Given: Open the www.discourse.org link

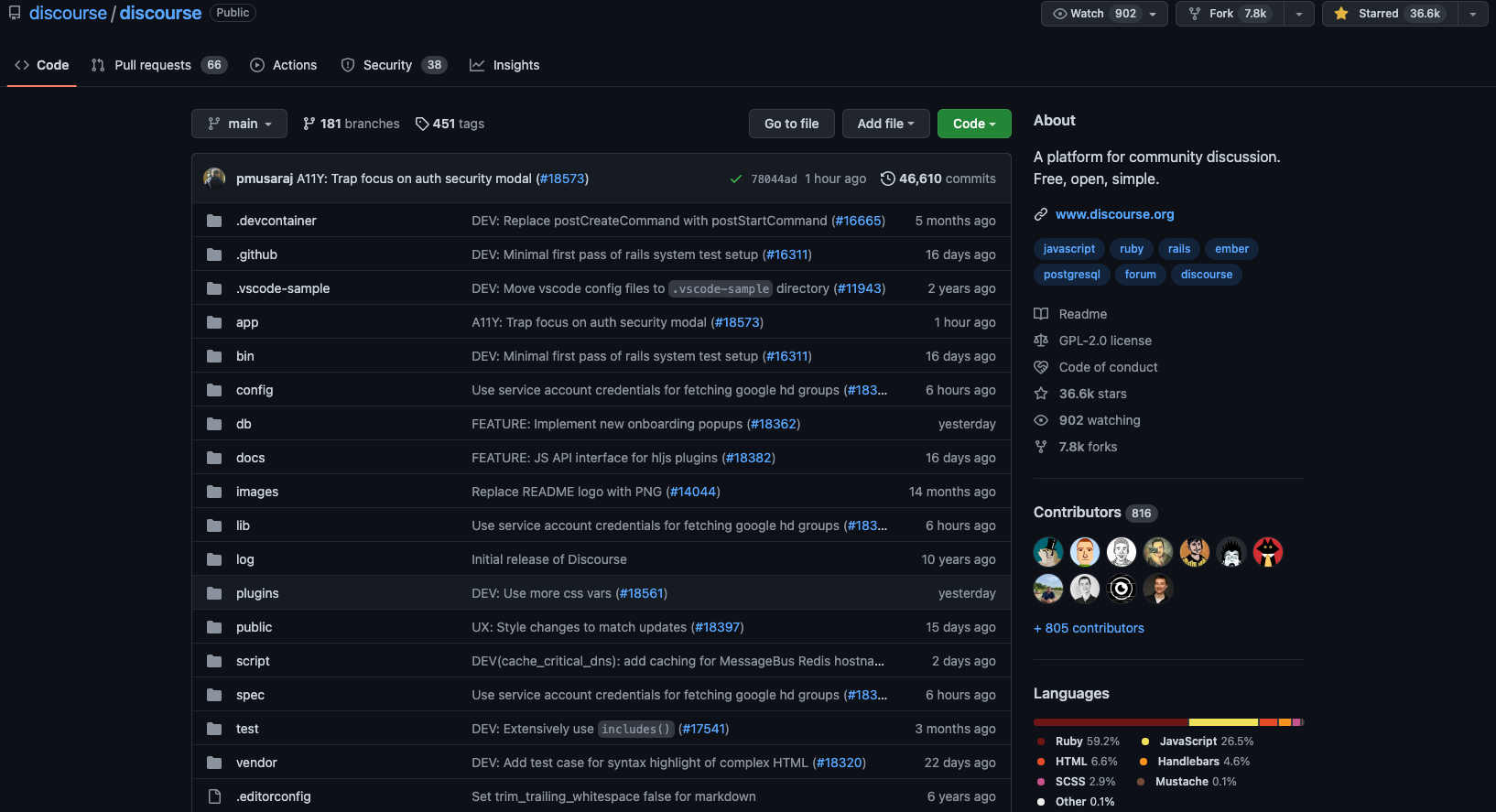Looking at the screenshot, I should [x=1114, y=214].
